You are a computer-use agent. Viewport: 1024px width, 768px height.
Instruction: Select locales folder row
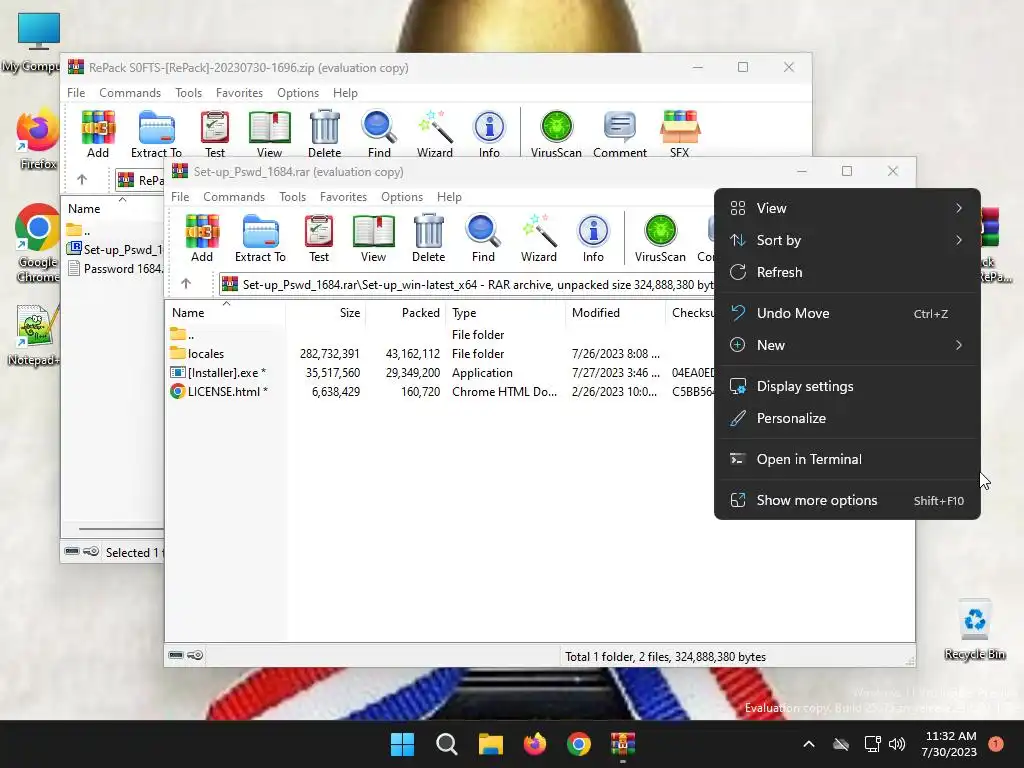coord(440,354)
